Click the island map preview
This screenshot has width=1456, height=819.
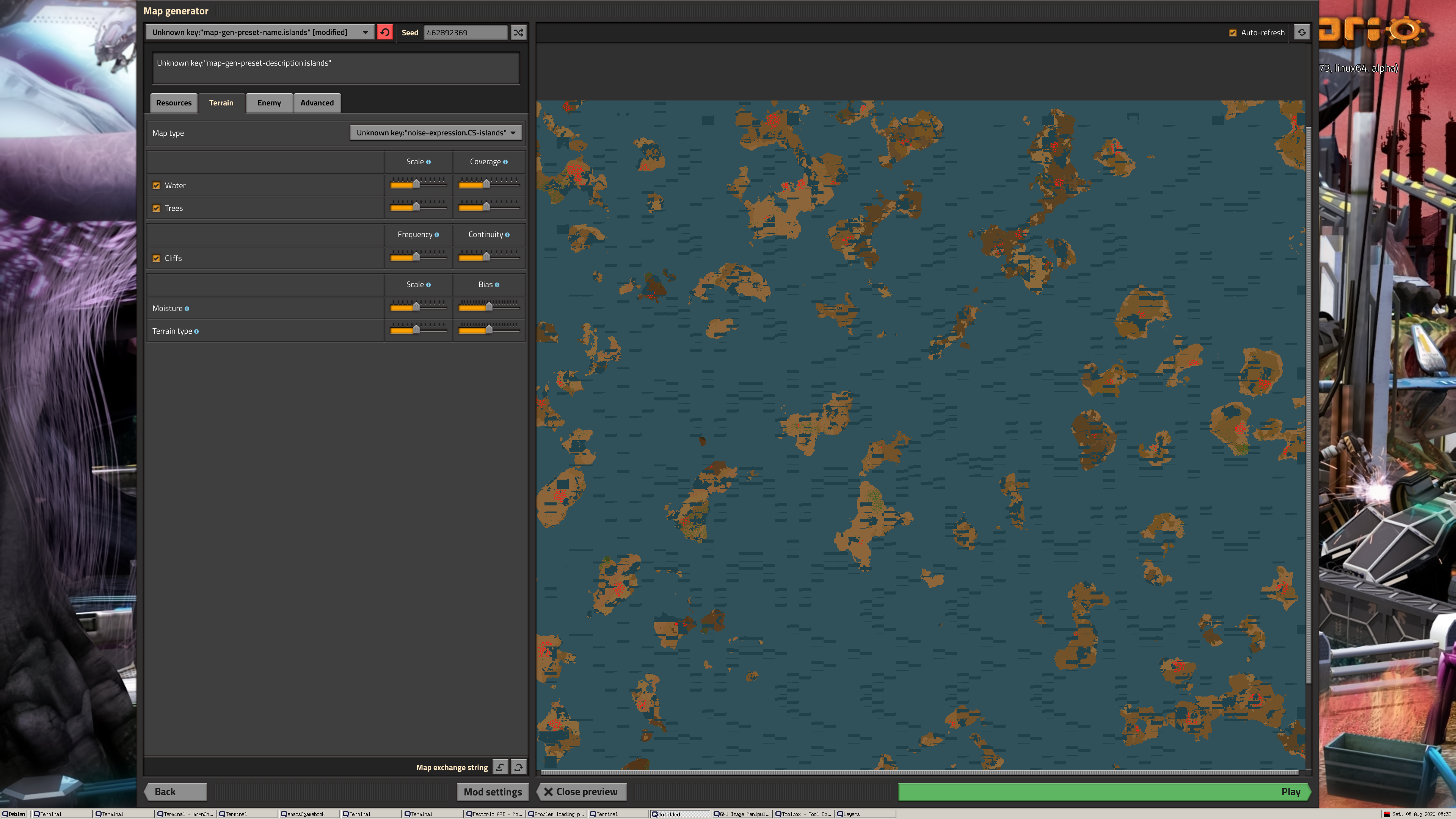tap(920, 435)
